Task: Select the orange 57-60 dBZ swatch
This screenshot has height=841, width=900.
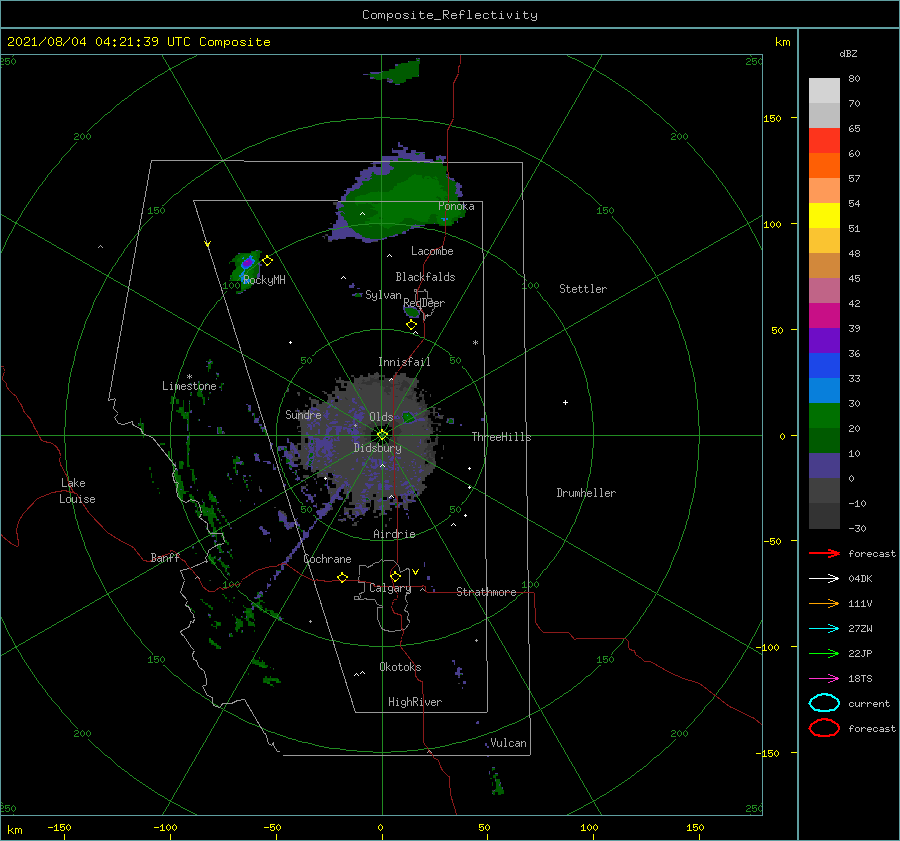Action: (x=824, y=166)
